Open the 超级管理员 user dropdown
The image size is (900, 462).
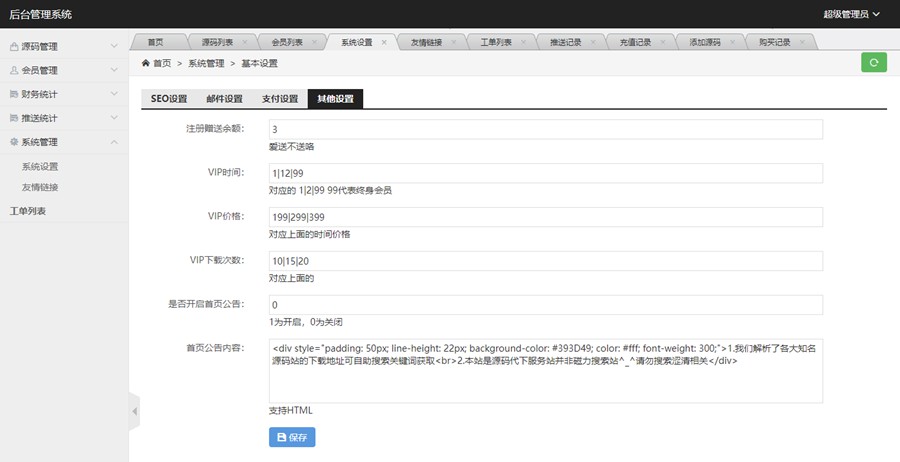coord(850,14)
